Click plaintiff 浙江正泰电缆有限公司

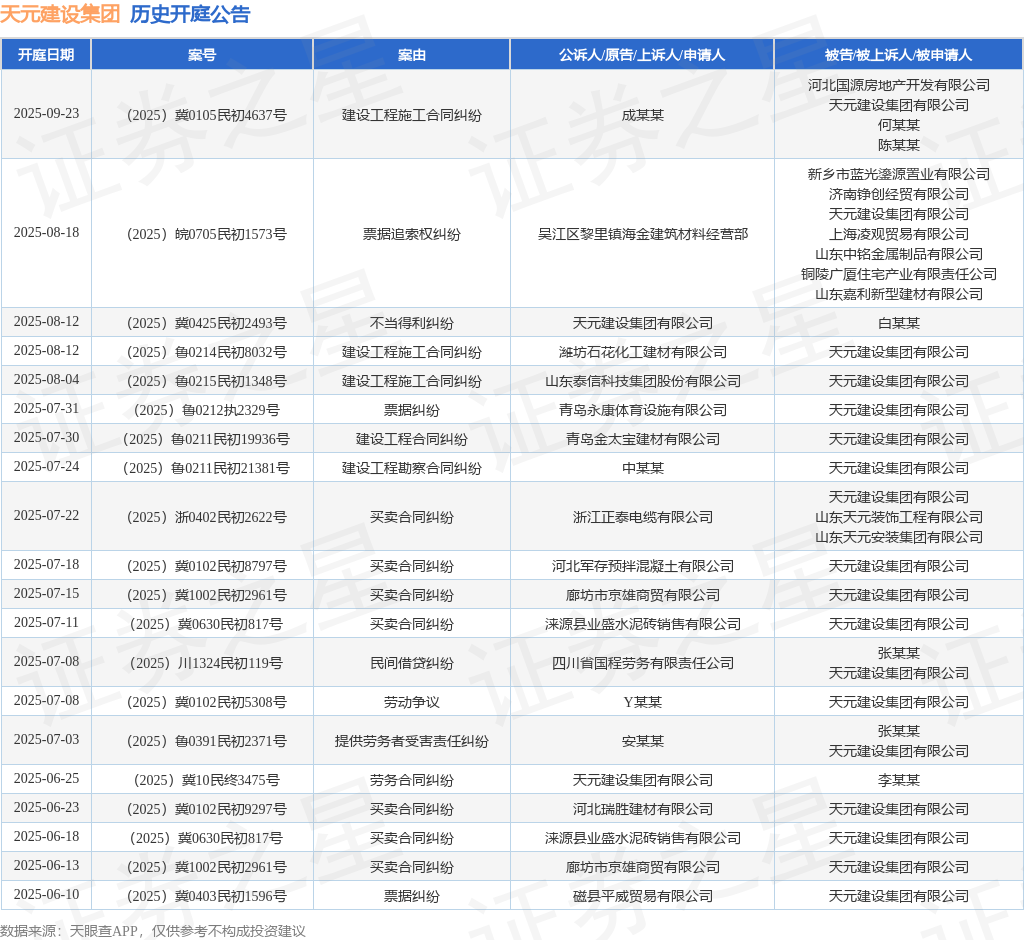(x=643, y=517)
